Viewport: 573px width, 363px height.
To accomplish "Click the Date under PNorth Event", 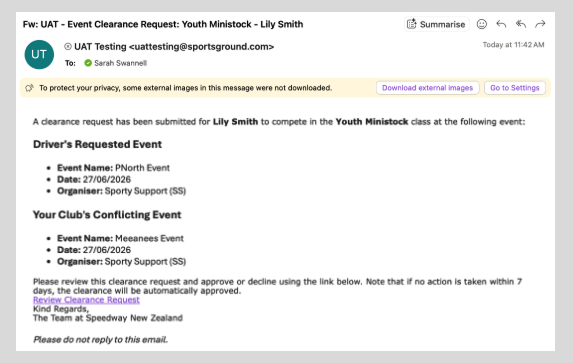I will [94, 179].
